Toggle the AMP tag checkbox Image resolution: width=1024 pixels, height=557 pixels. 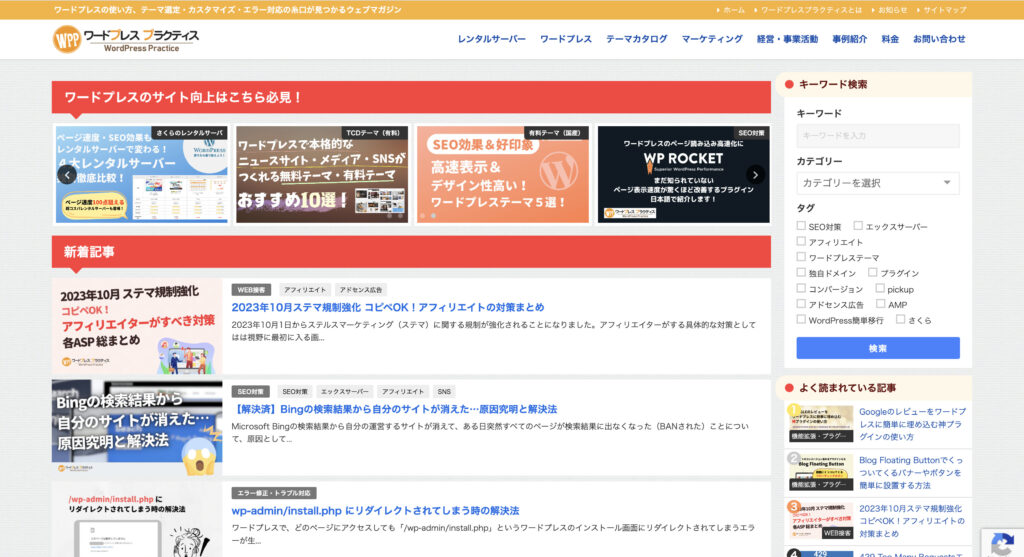pos(880,304)
